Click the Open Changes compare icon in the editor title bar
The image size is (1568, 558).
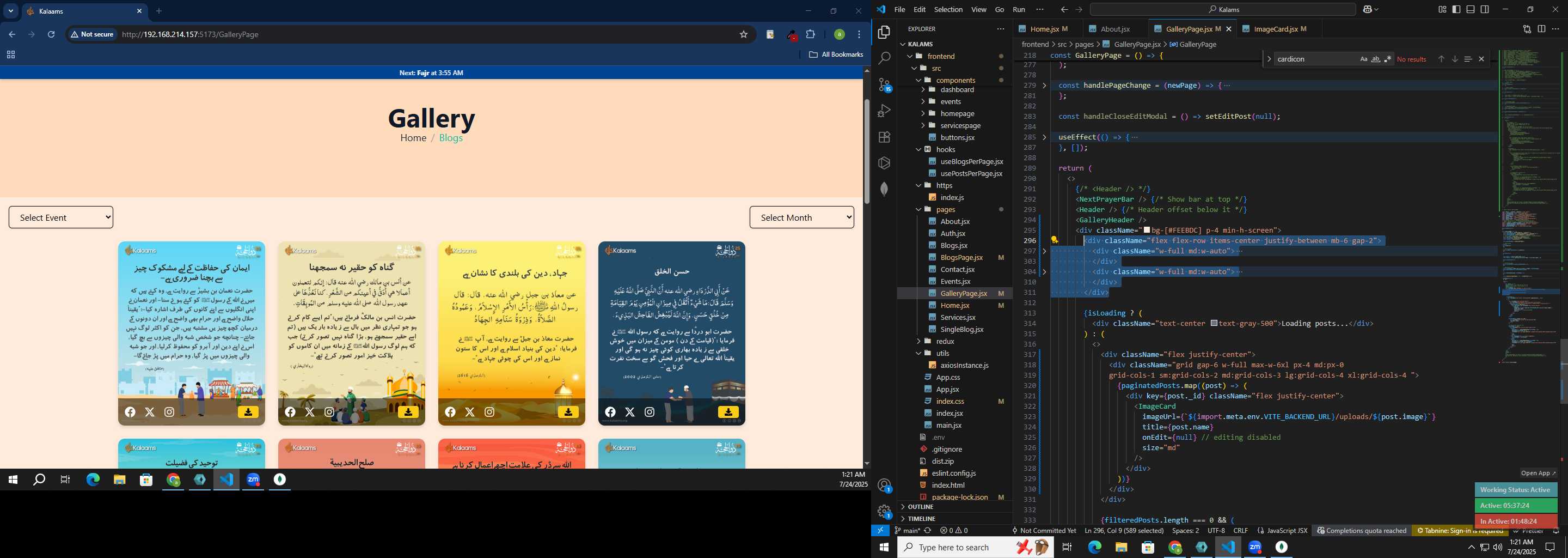[1527, 29]
